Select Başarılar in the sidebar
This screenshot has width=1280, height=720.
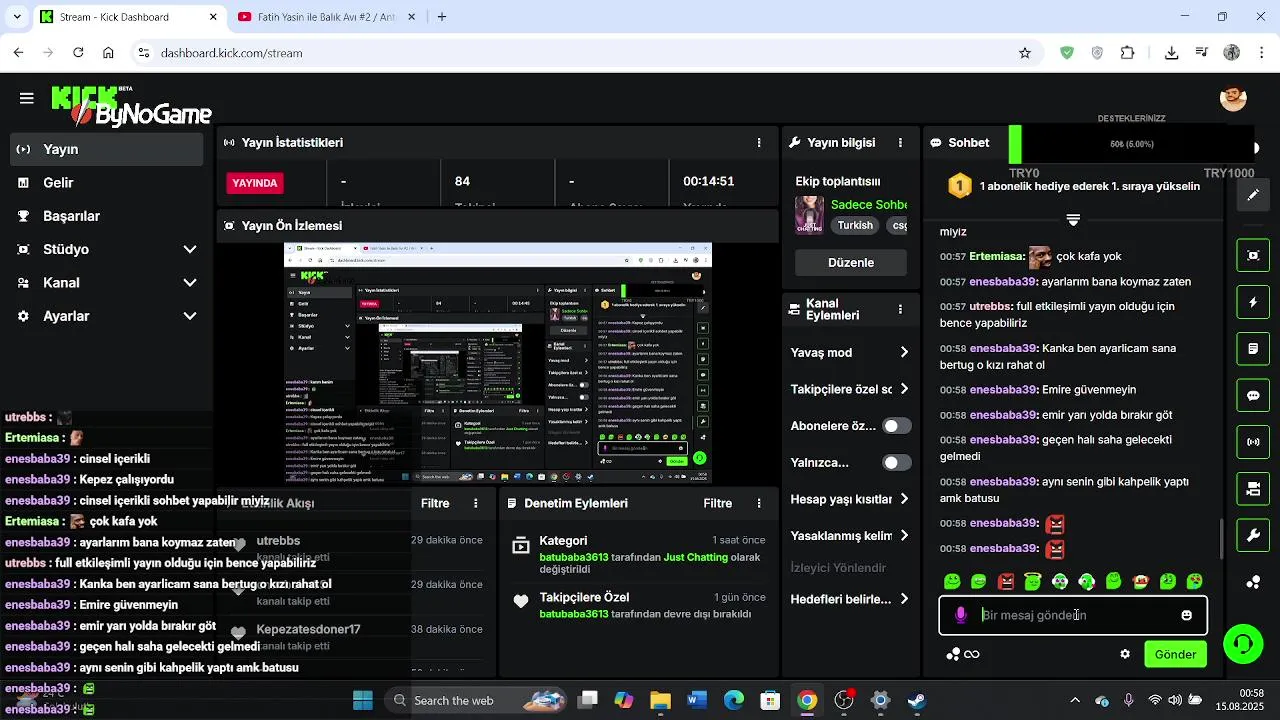(x=107, y=216)
